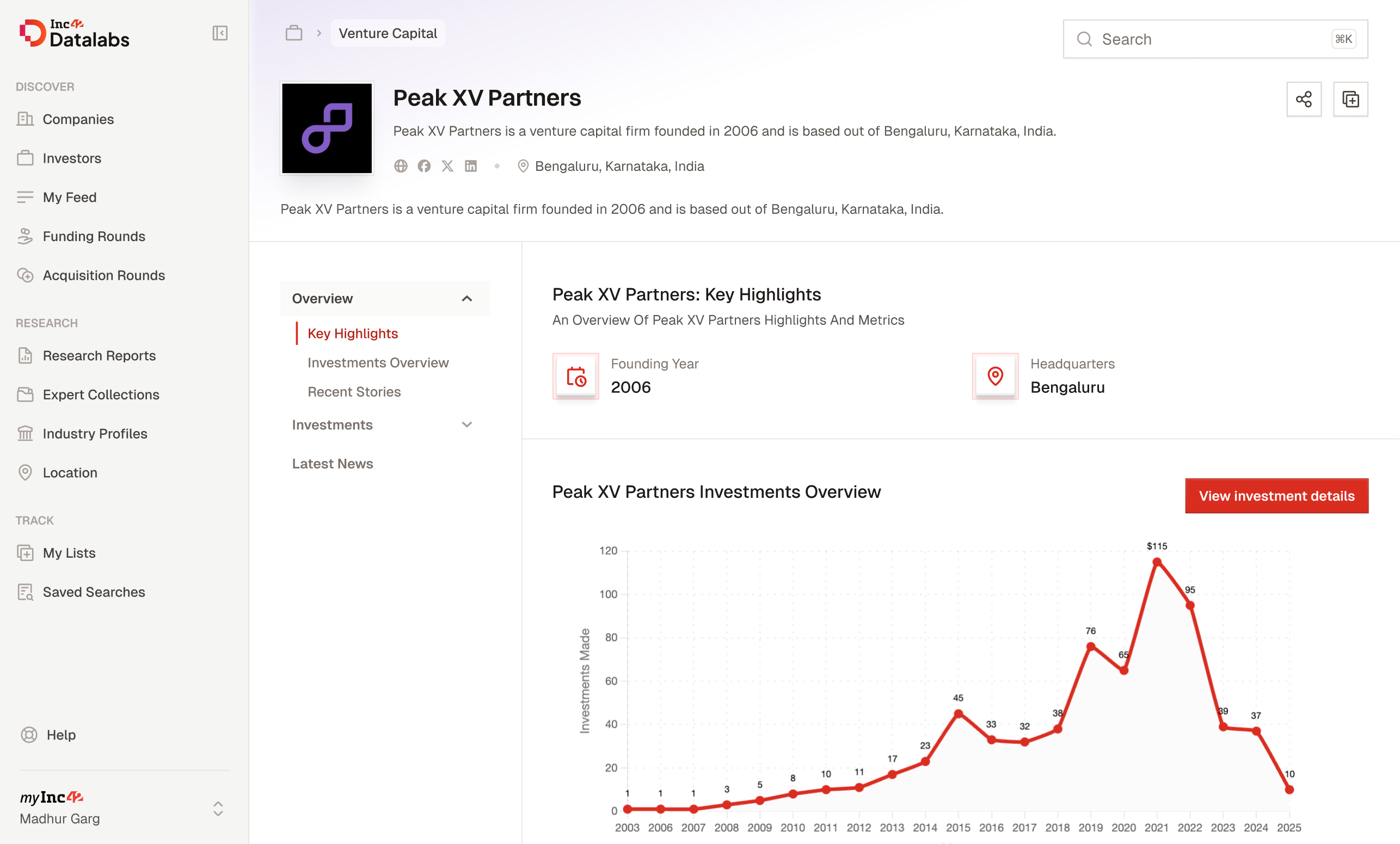Open the website globe icon
The height and width of the screenshot is (844, 1400).
click(401, 166)
